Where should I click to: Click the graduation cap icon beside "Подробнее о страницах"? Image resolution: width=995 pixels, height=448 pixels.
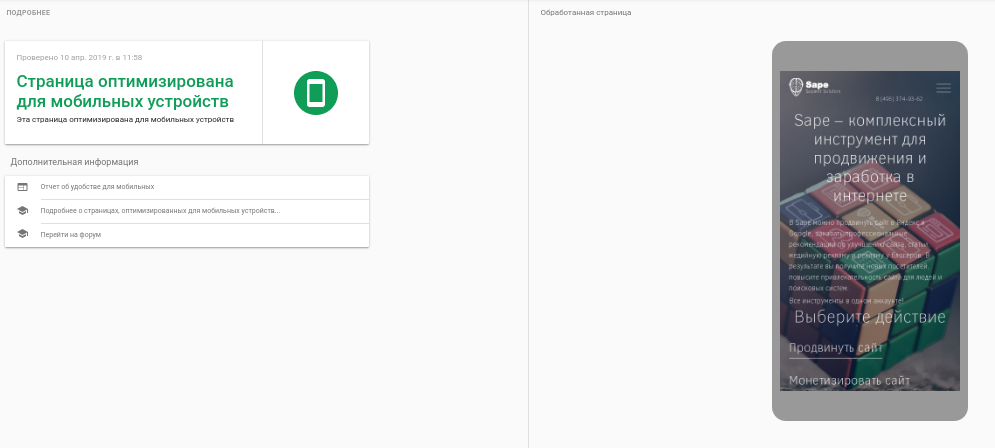coord(23,211)
